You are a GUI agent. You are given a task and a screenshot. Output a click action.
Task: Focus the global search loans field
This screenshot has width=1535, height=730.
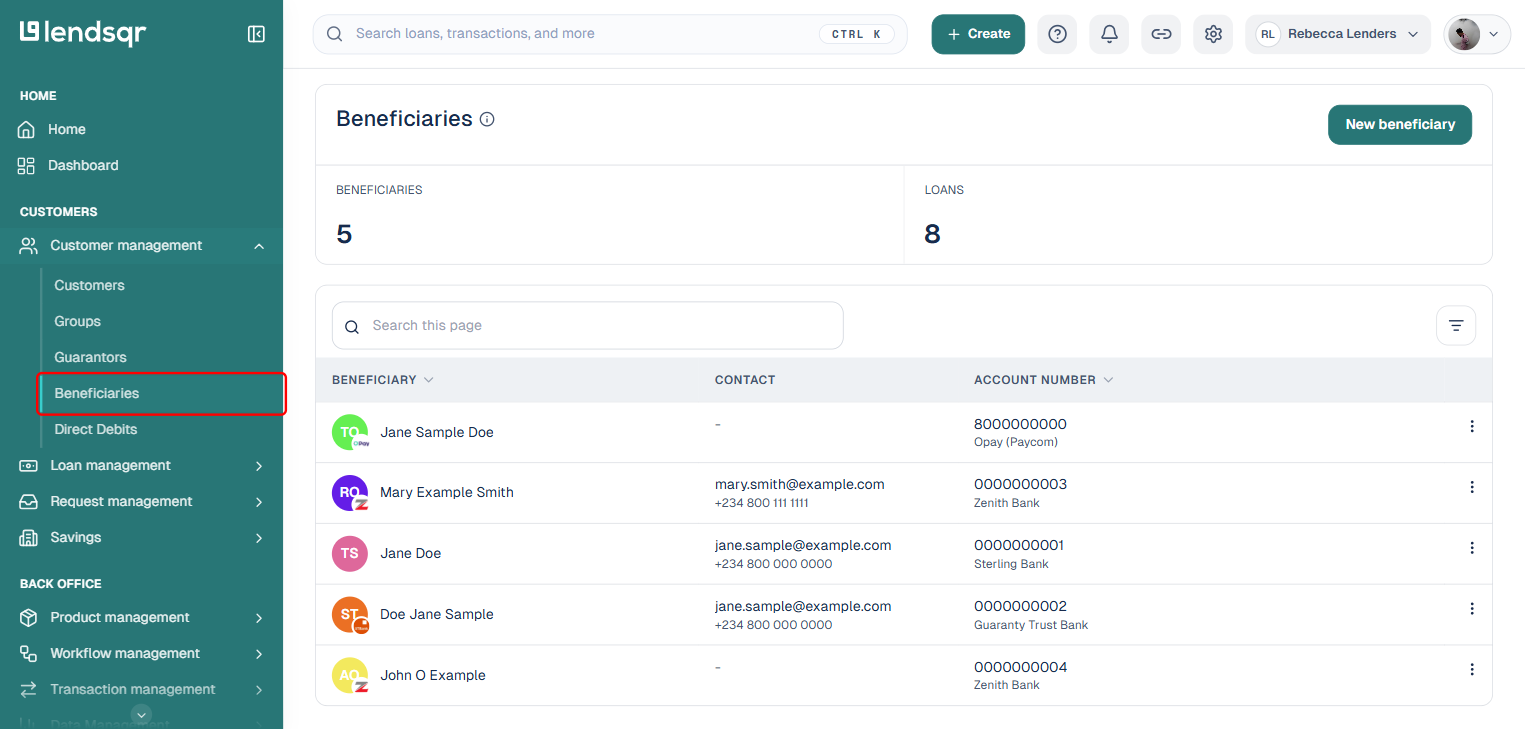tap(610, 34)
